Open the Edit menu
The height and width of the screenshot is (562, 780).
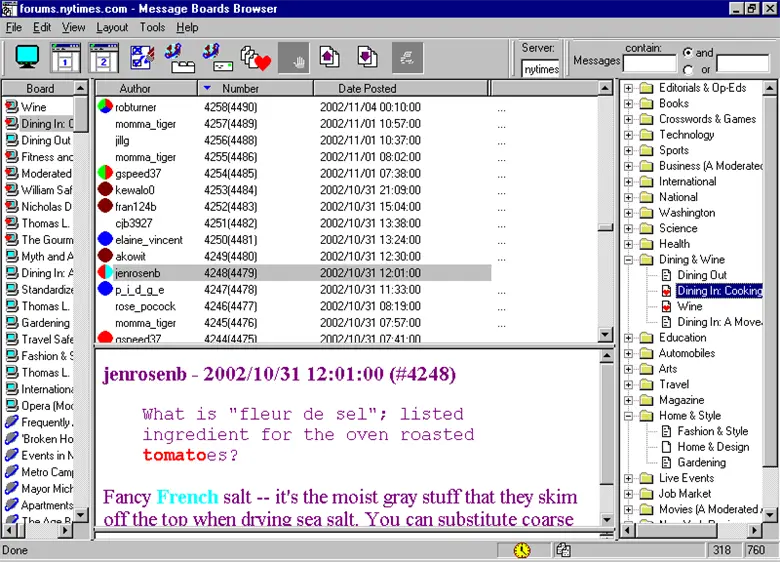click(x=42, y=27)
